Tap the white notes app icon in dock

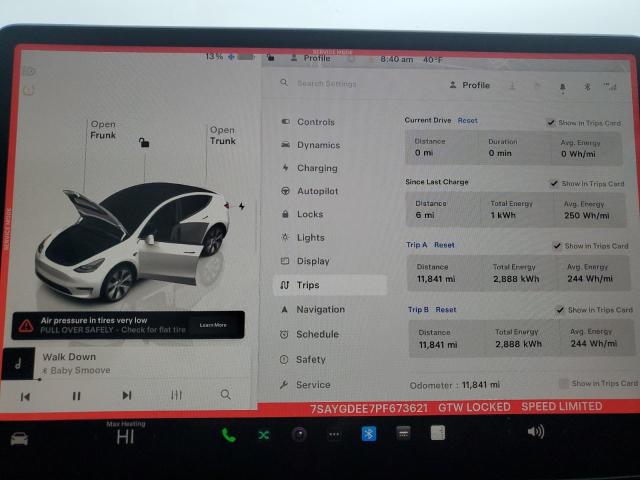click(438, 433)
